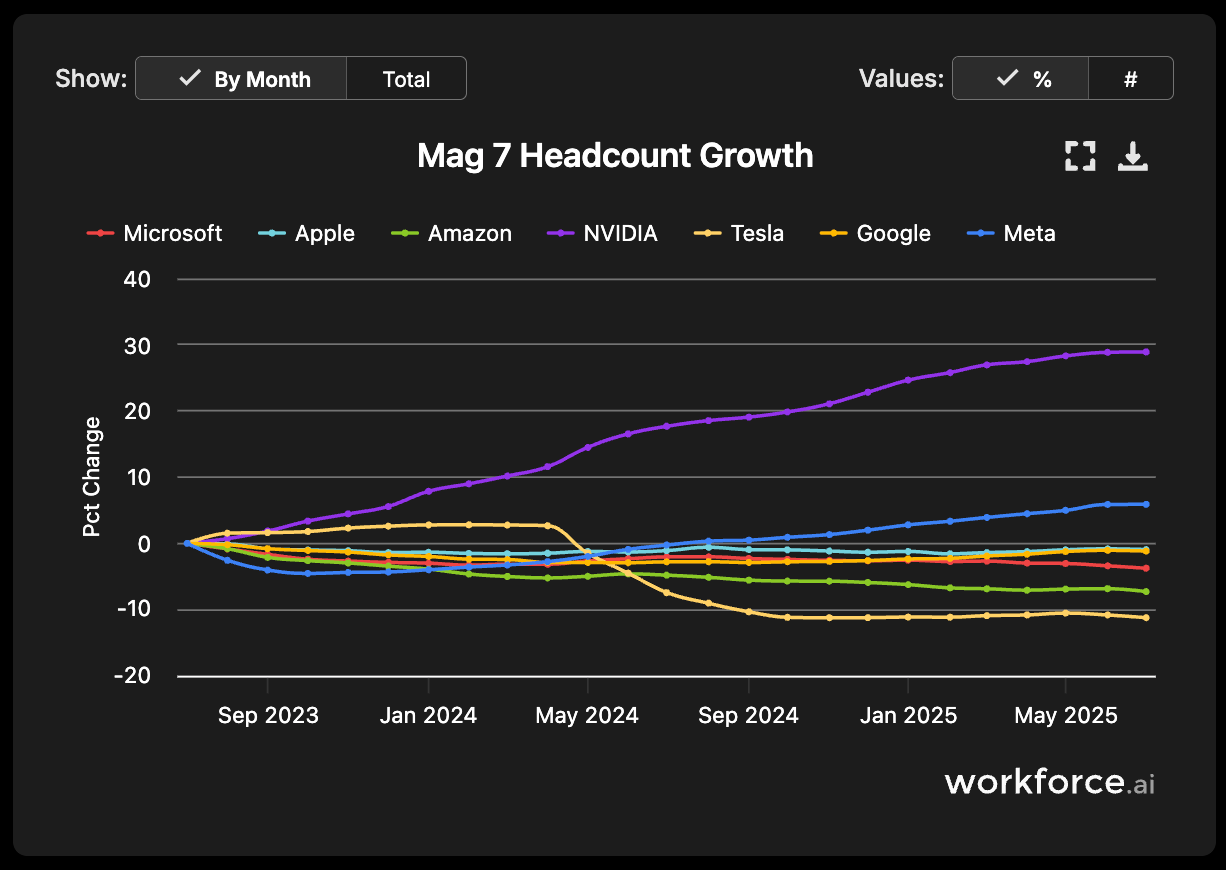Toggle the Amazon legend series
This screenshot has height=870, width=1226.
[x=452, y=233]
